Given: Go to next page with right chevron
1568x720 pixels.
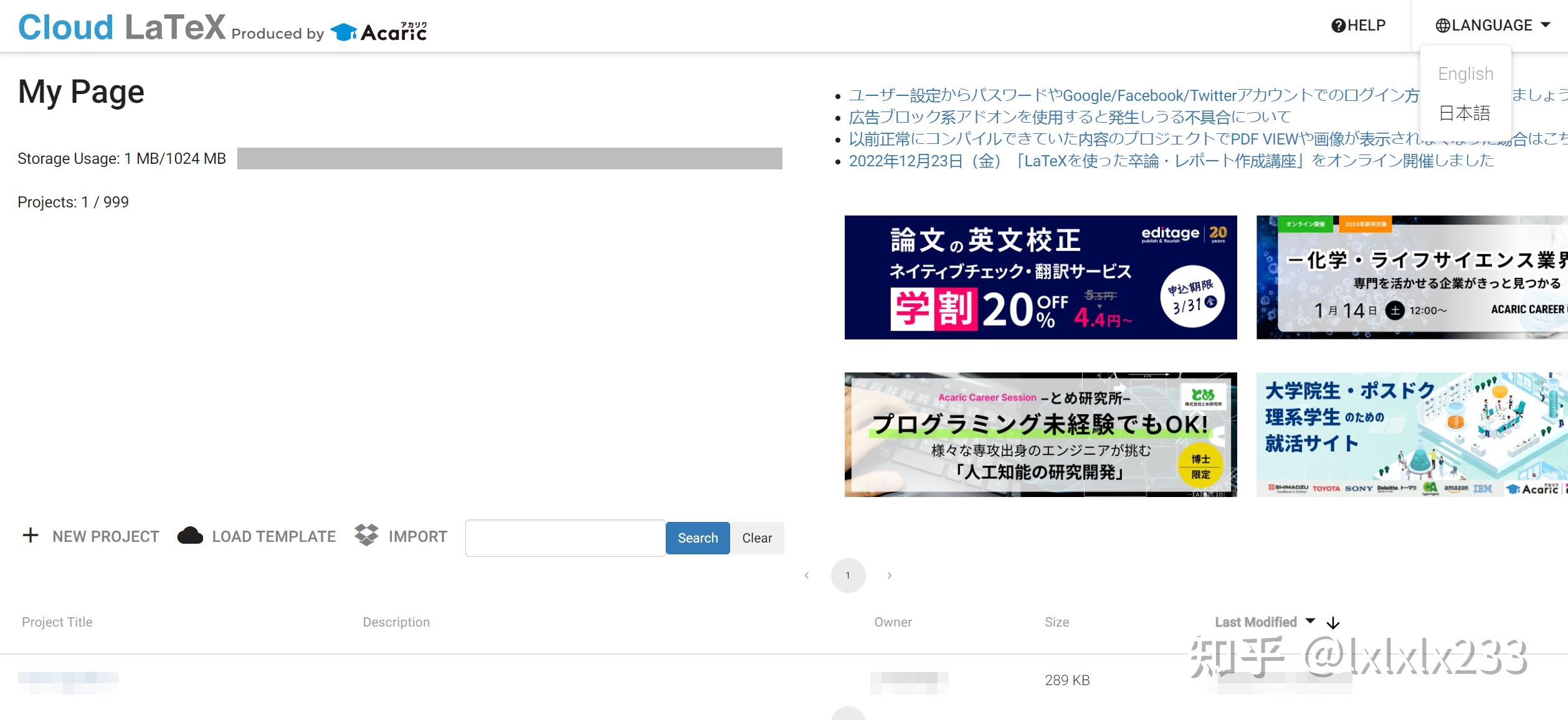Looking at the screenshot, I should coord(890,576).
